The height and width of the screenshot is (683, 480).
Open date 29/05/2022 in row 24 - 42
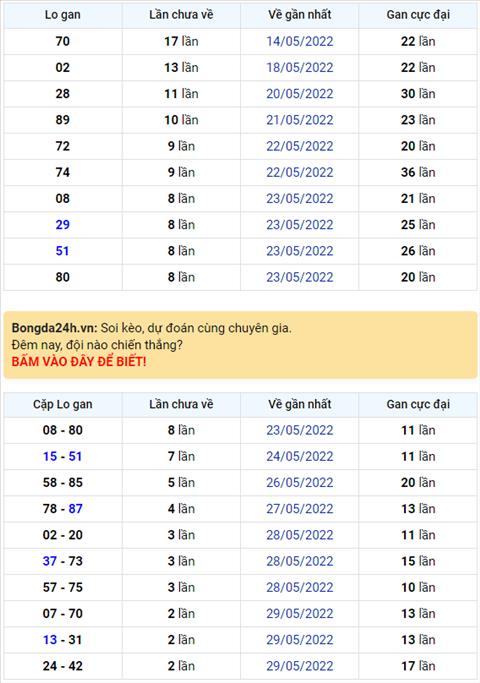tap(300, 666)
